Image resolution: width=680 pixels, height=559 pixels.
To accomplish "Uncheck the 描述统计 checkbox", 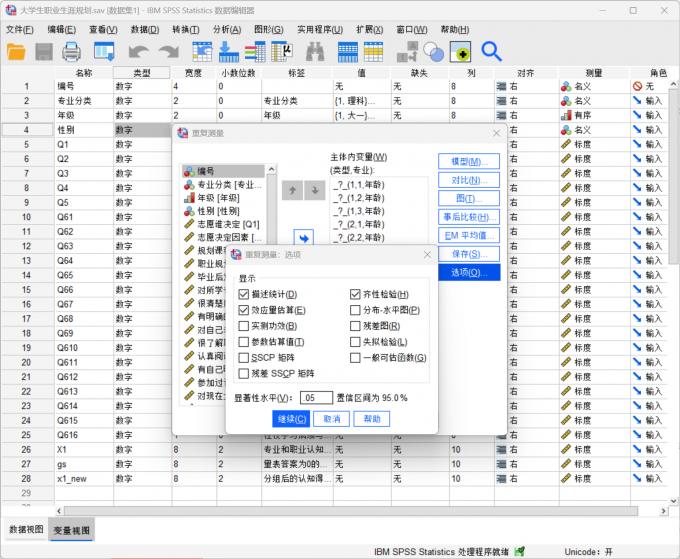I will 244,294.
